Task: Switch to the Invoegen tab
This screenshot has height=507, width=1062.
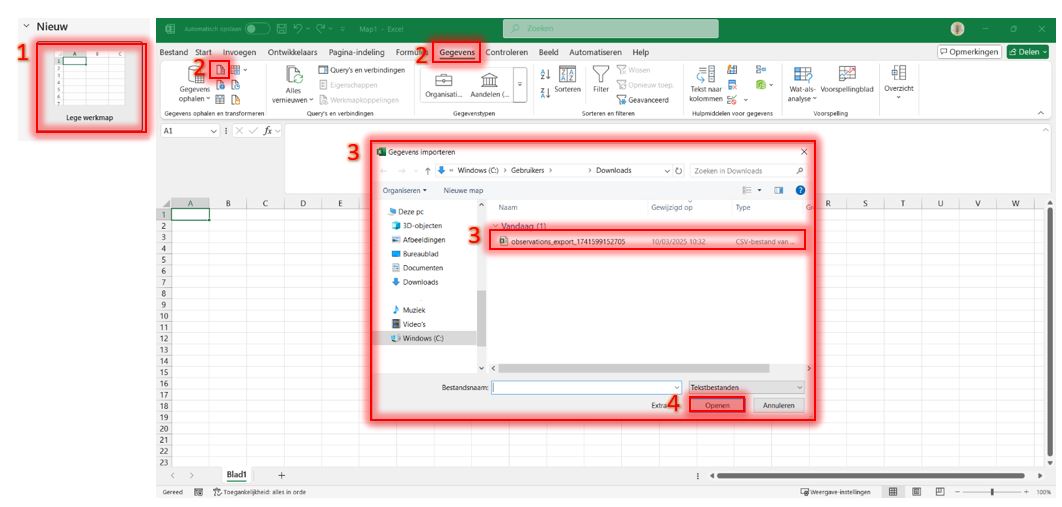Action: point(240,52)
